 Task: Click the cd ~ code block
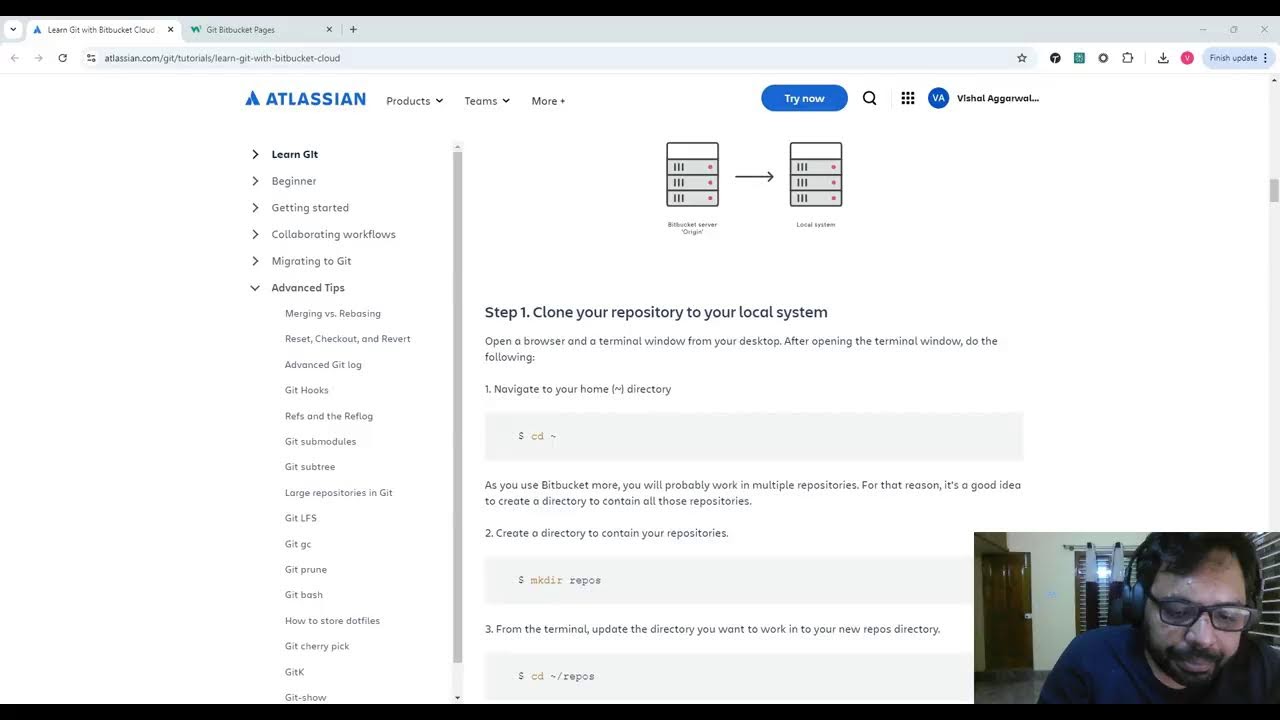(x=754, y=436)
